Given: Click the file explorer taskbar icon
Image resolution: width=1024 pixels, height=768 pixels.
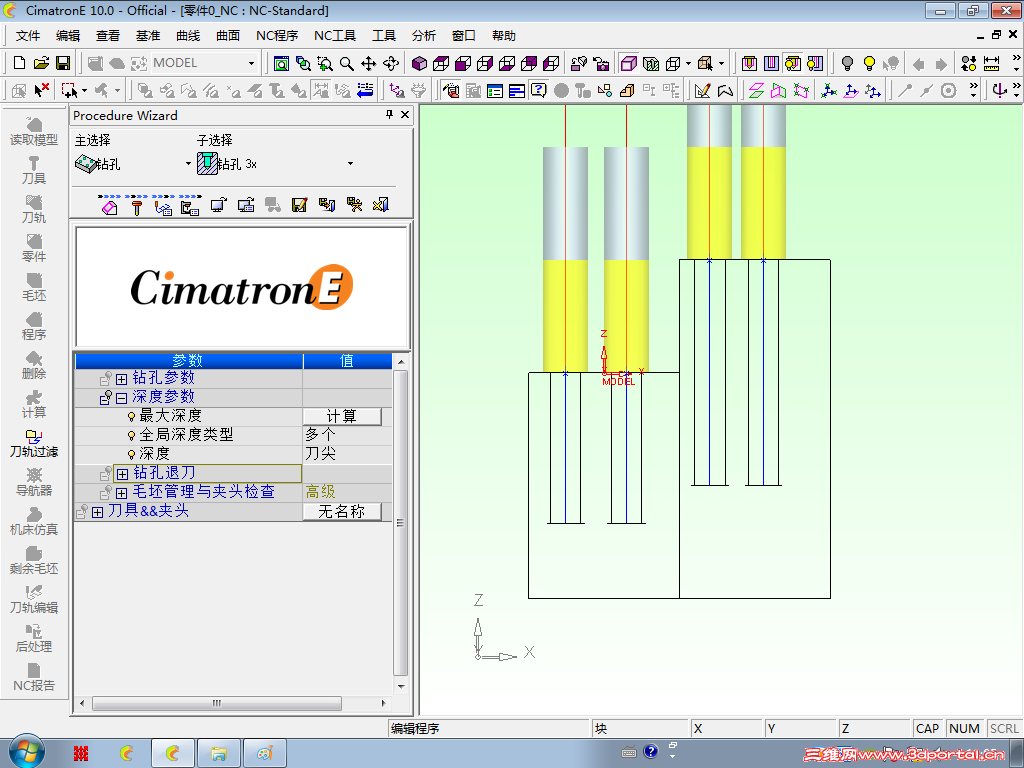Looking at the screenshot, I should 219,754.
